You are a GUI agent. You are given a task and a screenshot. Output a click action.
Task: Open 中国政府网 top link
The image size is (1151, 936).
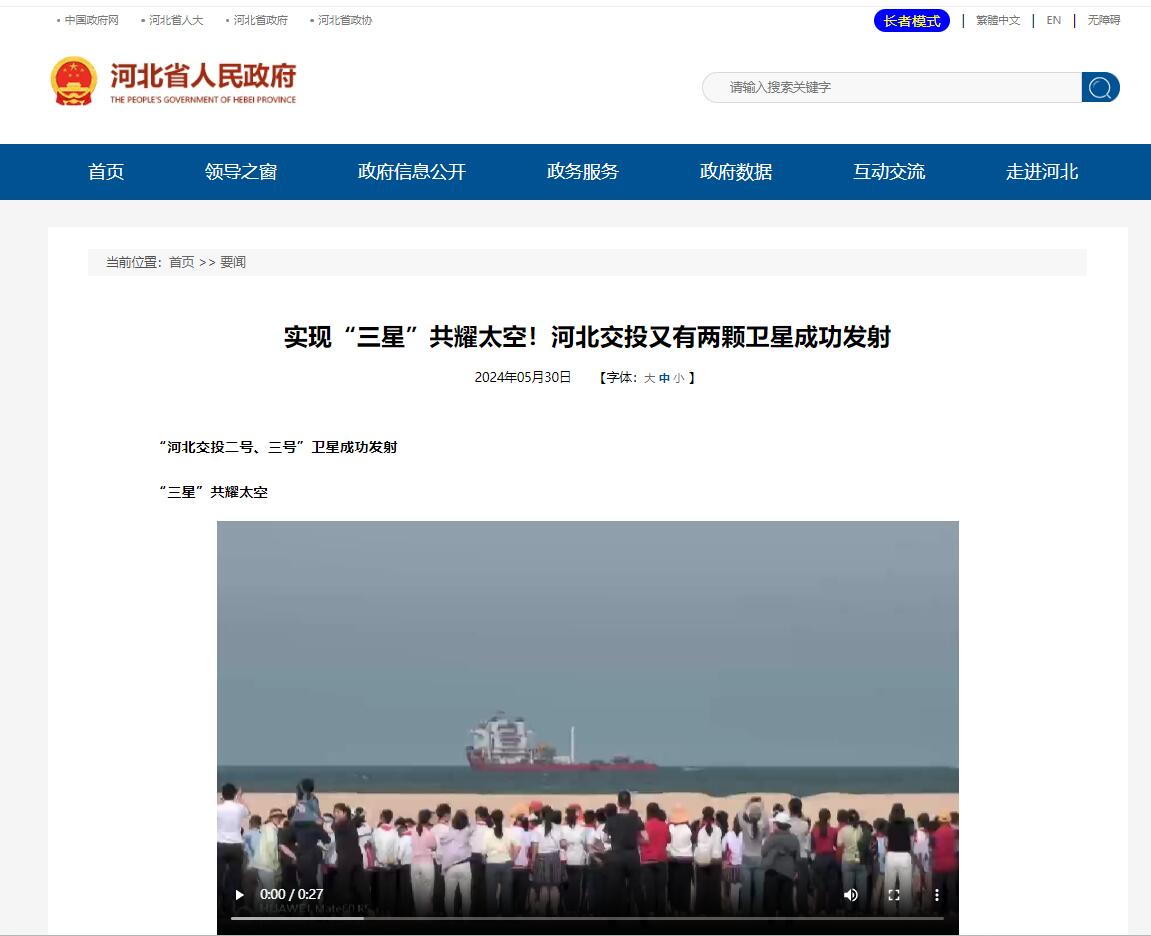[91, 21]
